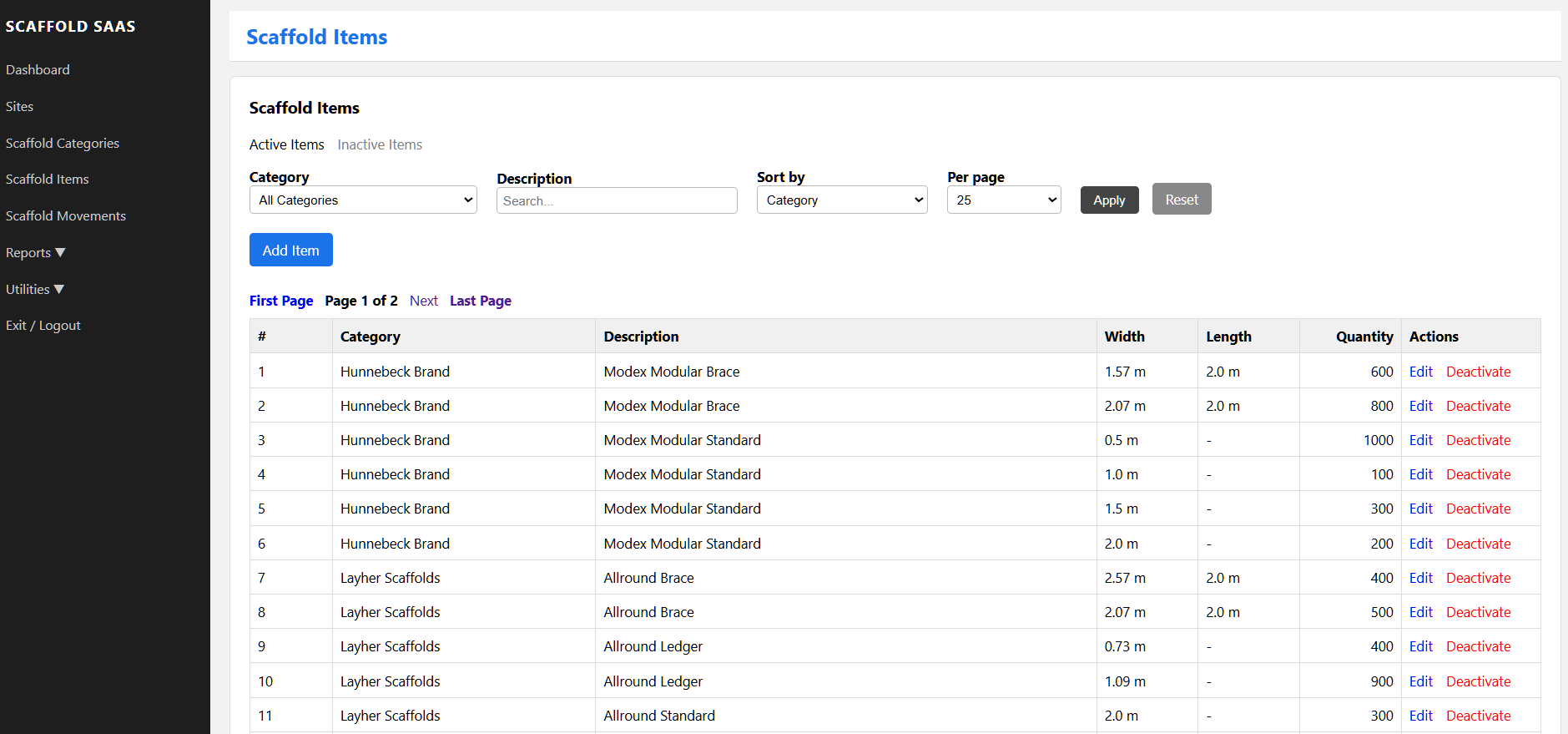Open the Dashboard sidebar link

pos(38,70)
